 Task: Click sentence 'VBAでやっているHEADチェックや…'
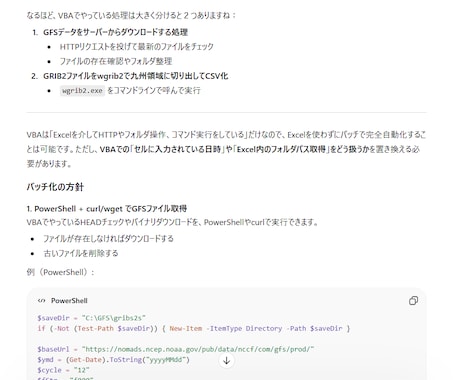point(172,222)
